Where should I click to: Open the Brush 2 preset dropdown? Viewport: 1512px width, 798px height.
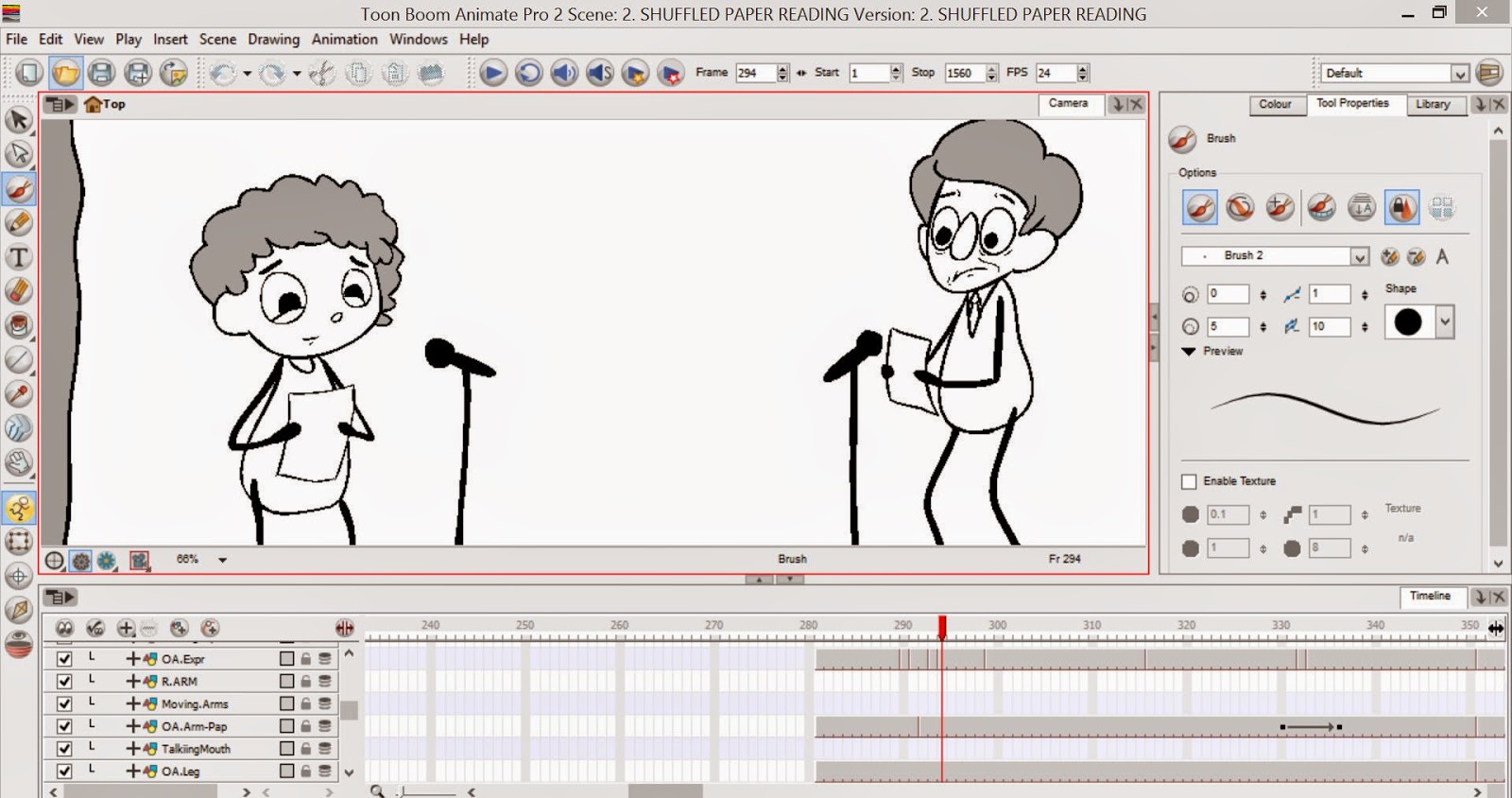pyautogui.click(x=1359, y=256)
